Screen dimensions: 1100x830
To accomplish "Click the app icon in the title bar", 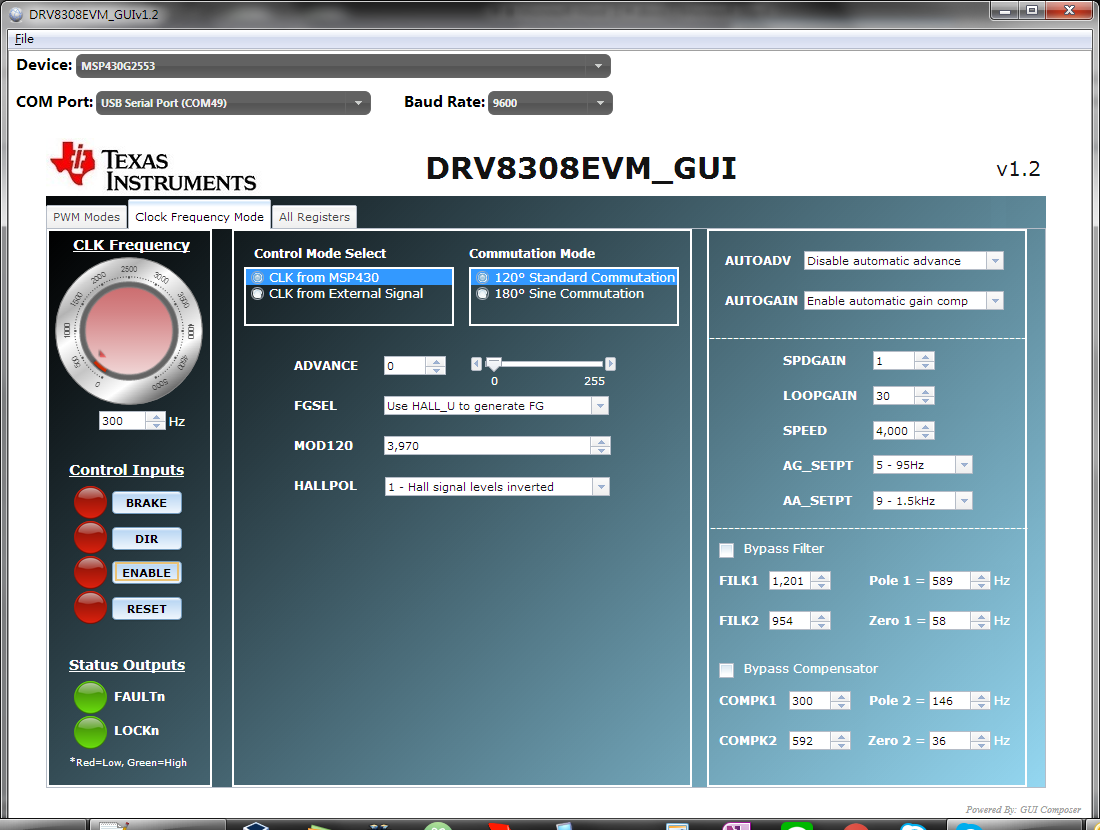I will (16, 13).
